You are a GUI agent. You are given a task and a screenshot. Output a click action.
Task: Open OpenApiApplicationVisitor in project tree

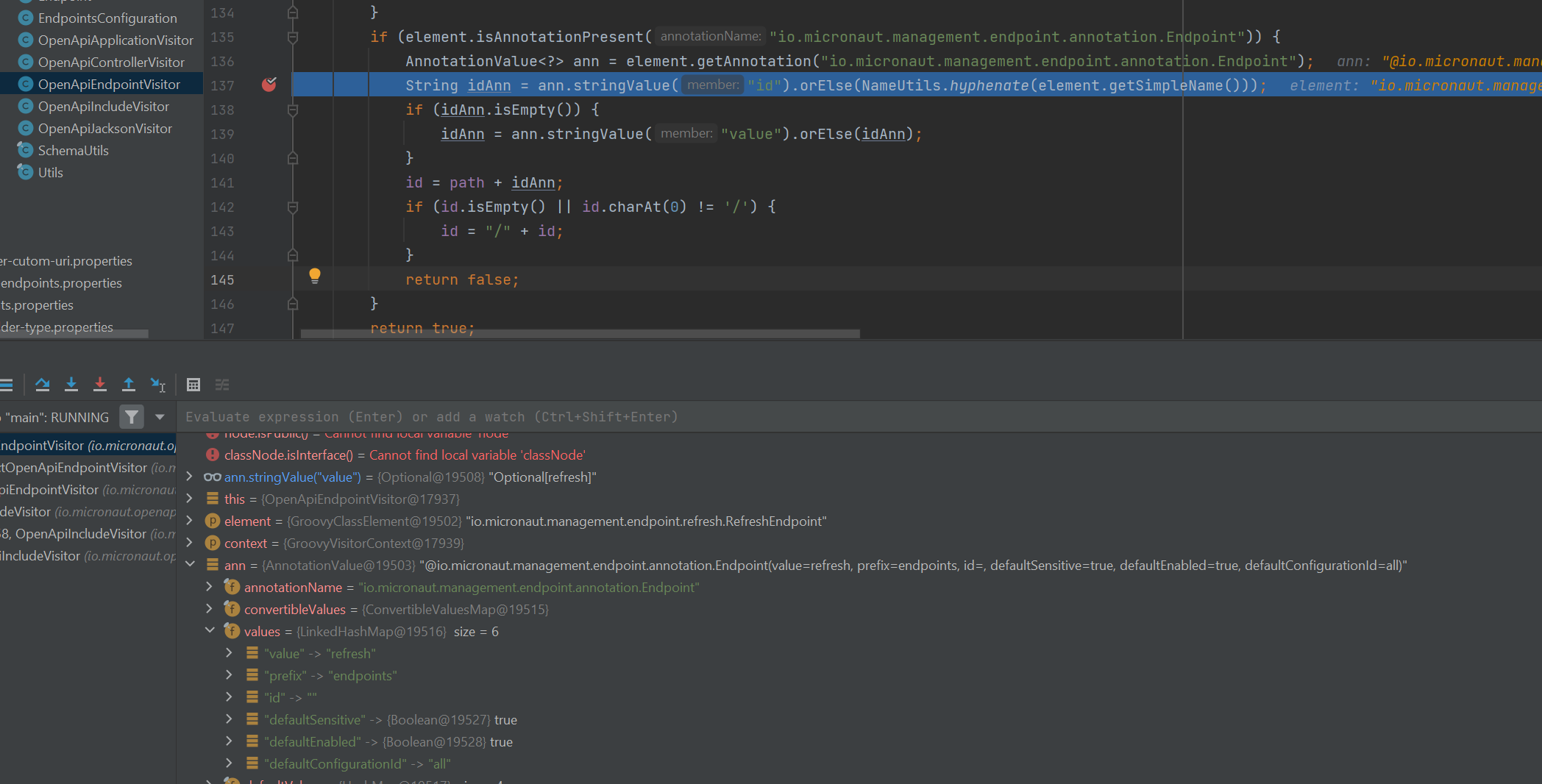pos(116,40)
